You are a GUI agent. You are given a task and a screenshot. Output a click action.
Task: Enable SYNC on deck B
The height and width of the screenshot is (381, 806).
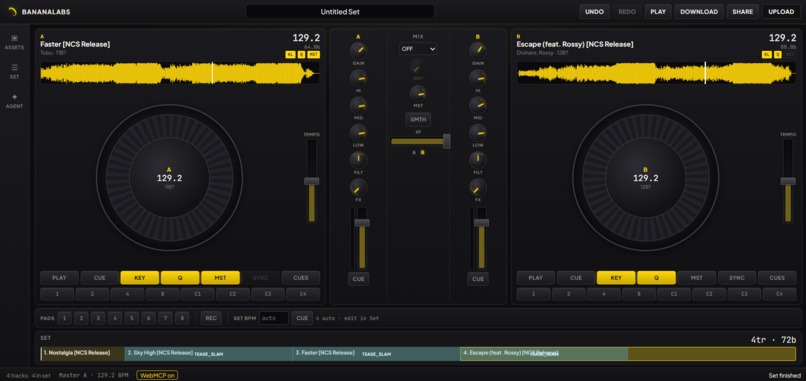737,278
